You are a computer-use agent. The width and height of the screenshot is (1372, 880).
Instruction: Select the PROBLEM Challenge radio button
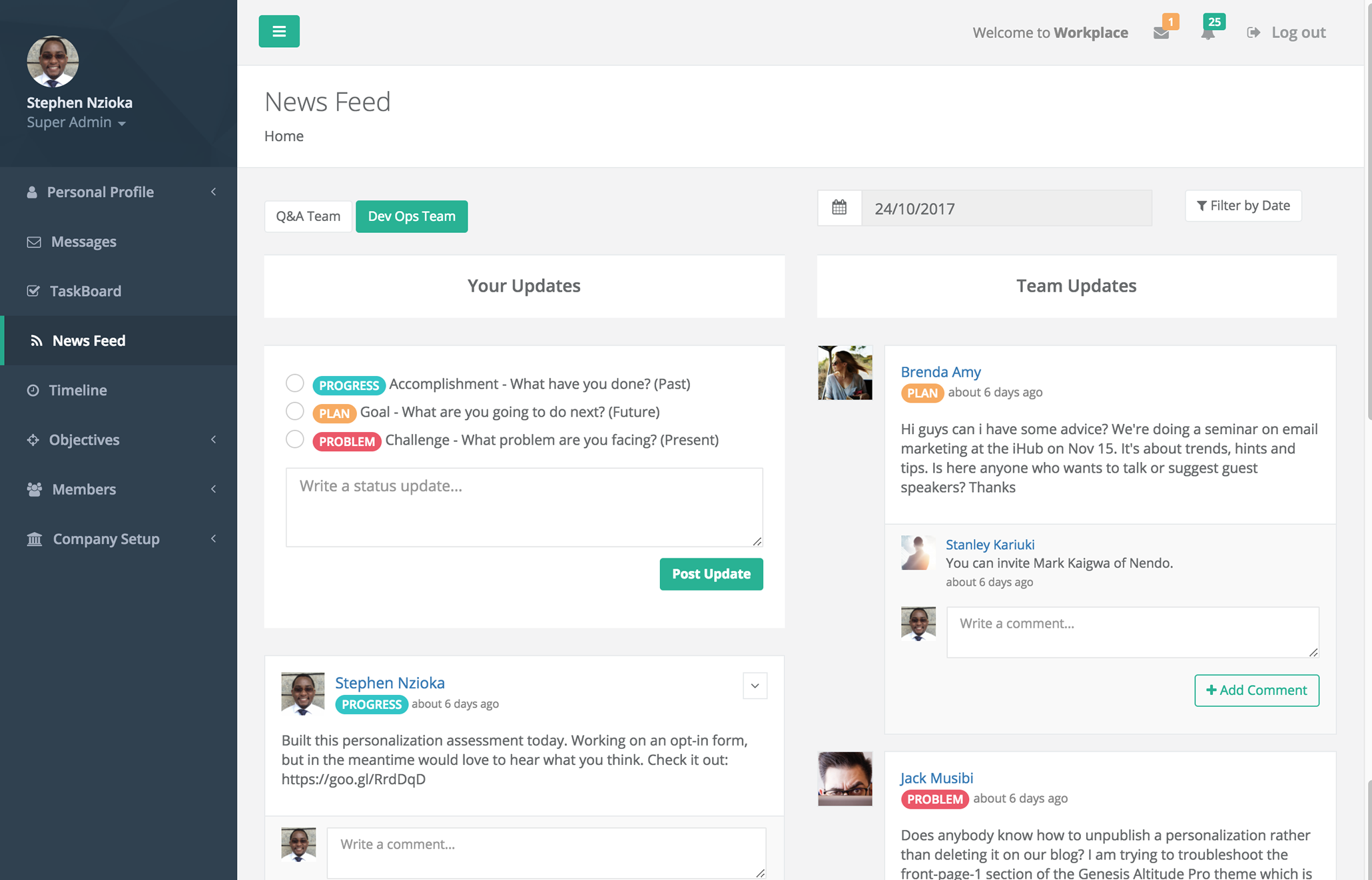pos(295,439)
